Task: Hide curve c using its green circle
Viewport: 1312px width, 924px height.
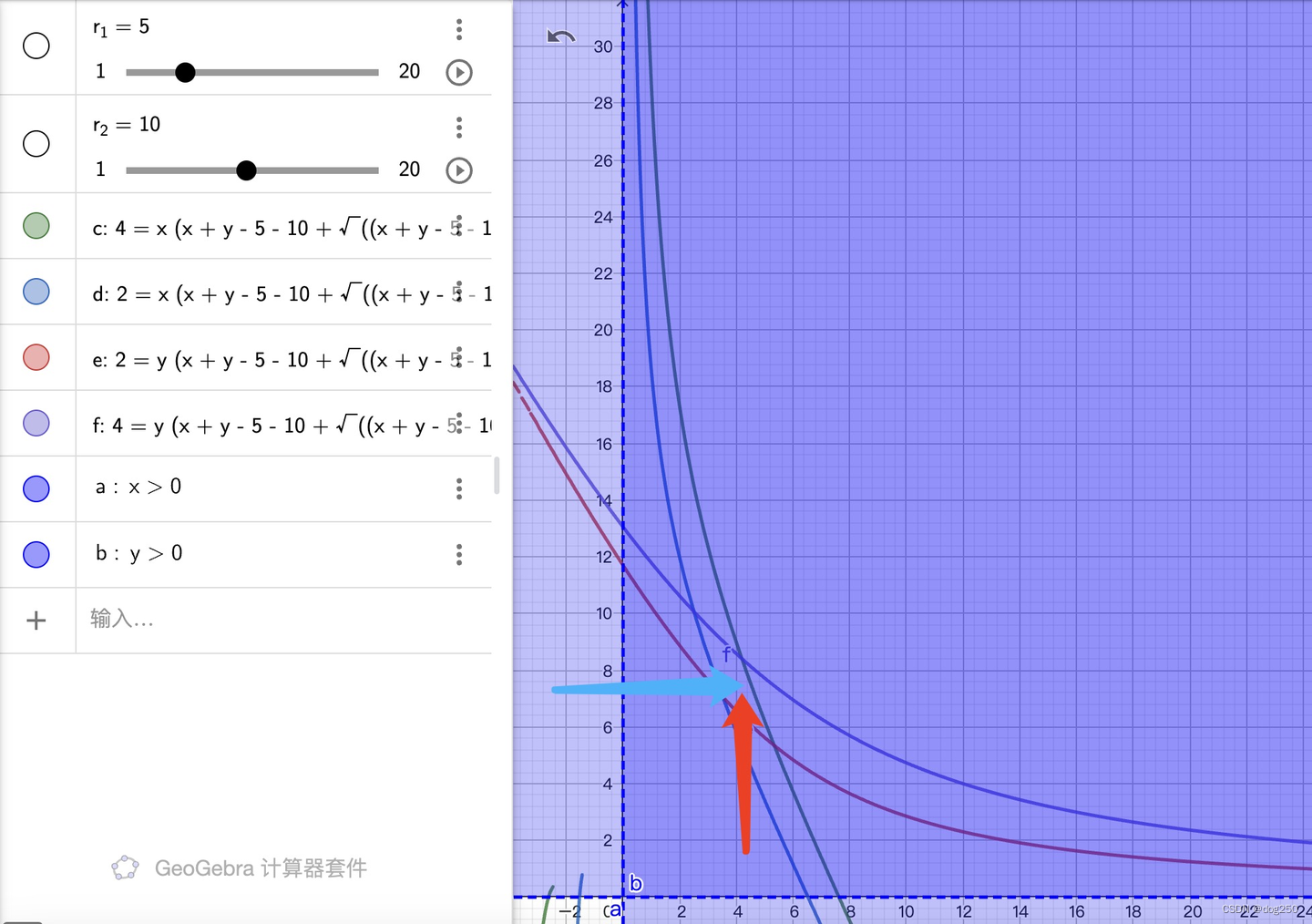Action: tap(36, 226)
